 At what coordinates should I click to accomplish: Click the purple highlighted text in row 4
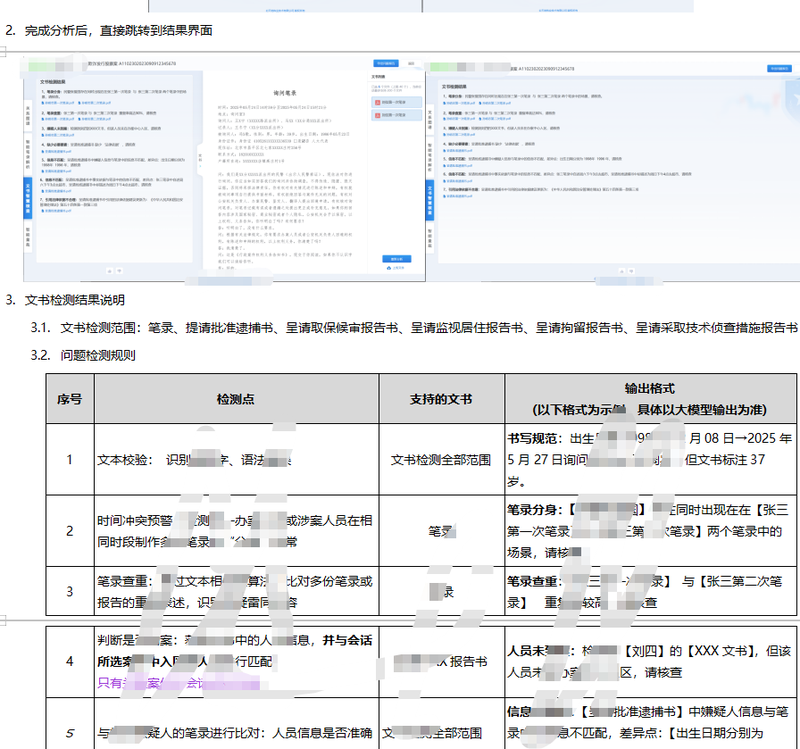(179, 683)
